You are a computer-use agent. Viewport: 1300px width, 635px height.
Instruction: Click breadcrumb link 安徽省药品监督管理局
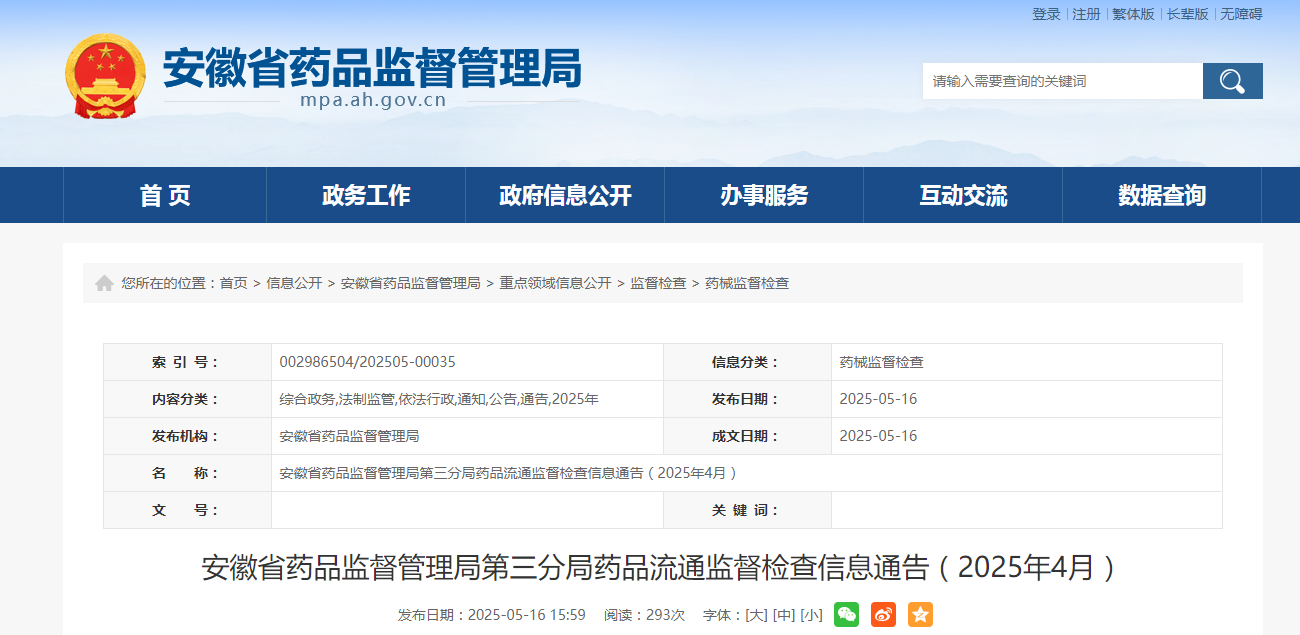tap(411, 283)
